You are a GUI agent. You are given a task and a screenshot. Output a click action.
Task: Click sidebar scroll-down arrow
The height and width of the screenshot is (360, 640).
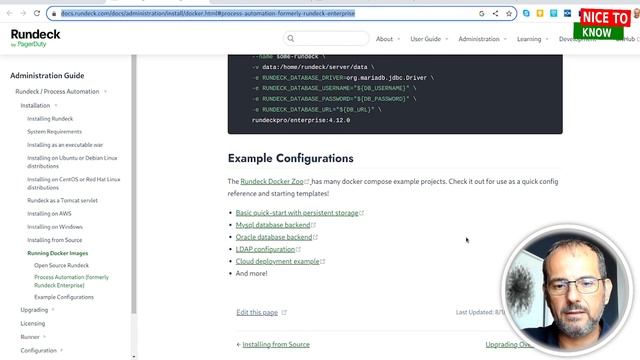pos(134,357)
